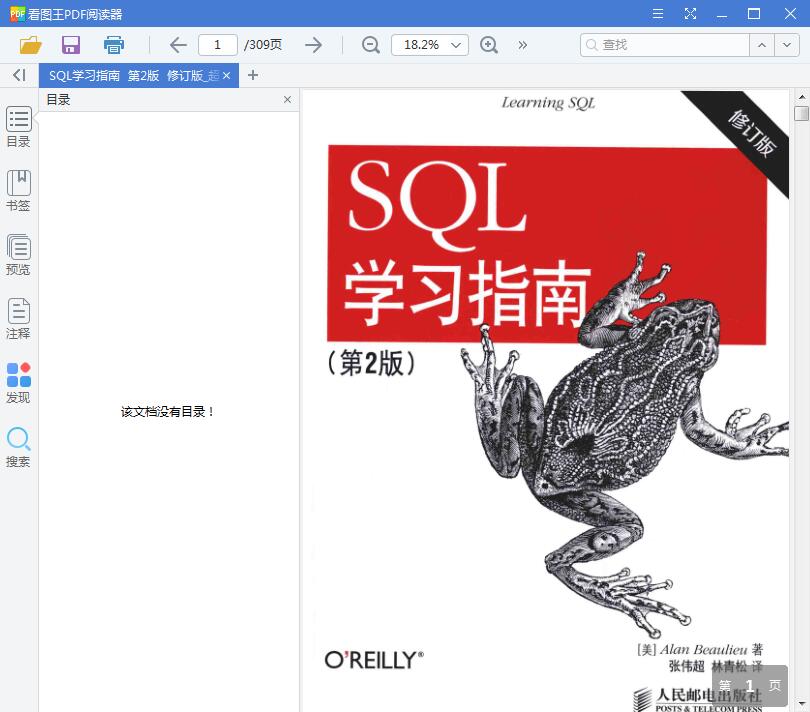The image size is (810, 712).
Task: Click the 查找 search input field
Action: coord(665,45)
